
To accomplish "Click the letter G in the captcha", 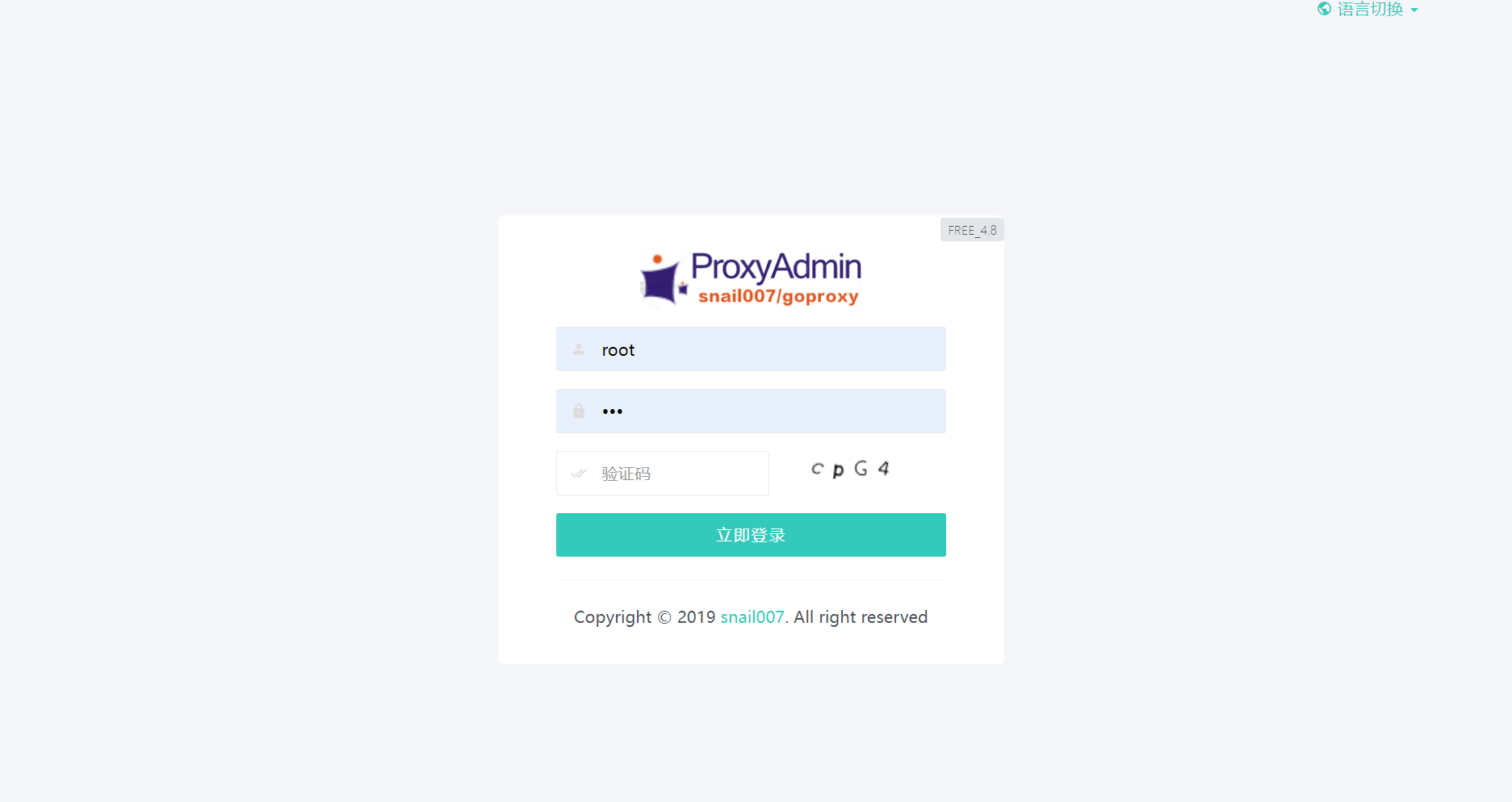I will coord(861,468).
